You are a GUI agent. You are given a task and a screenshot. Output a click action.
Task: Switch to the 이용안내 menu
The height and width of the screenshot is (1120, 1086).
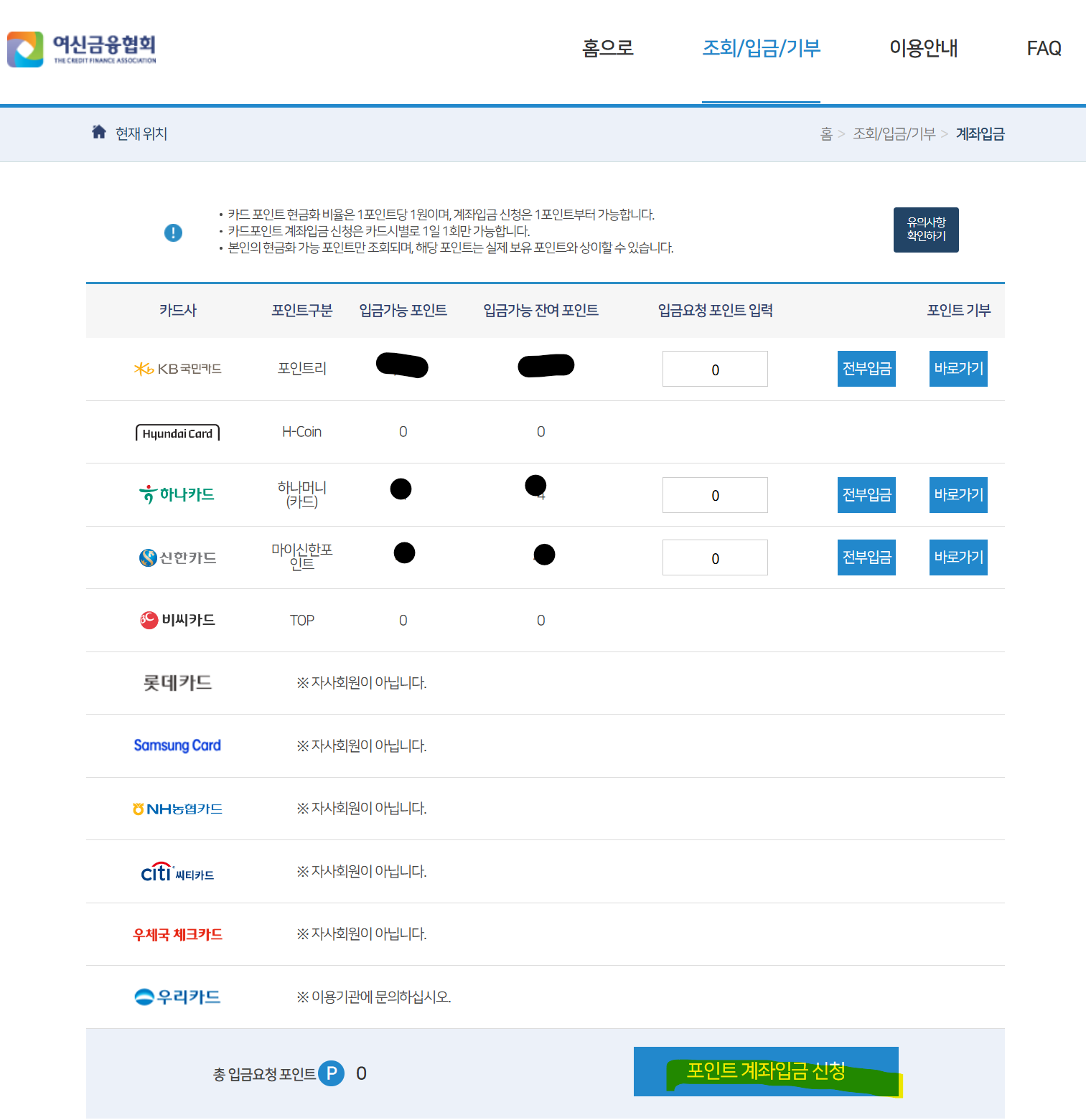923,48
